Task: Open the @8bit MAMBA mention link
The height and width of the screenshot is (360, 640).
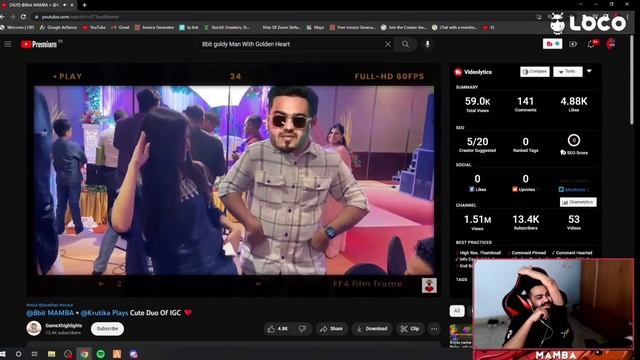Action: (50, 313)
